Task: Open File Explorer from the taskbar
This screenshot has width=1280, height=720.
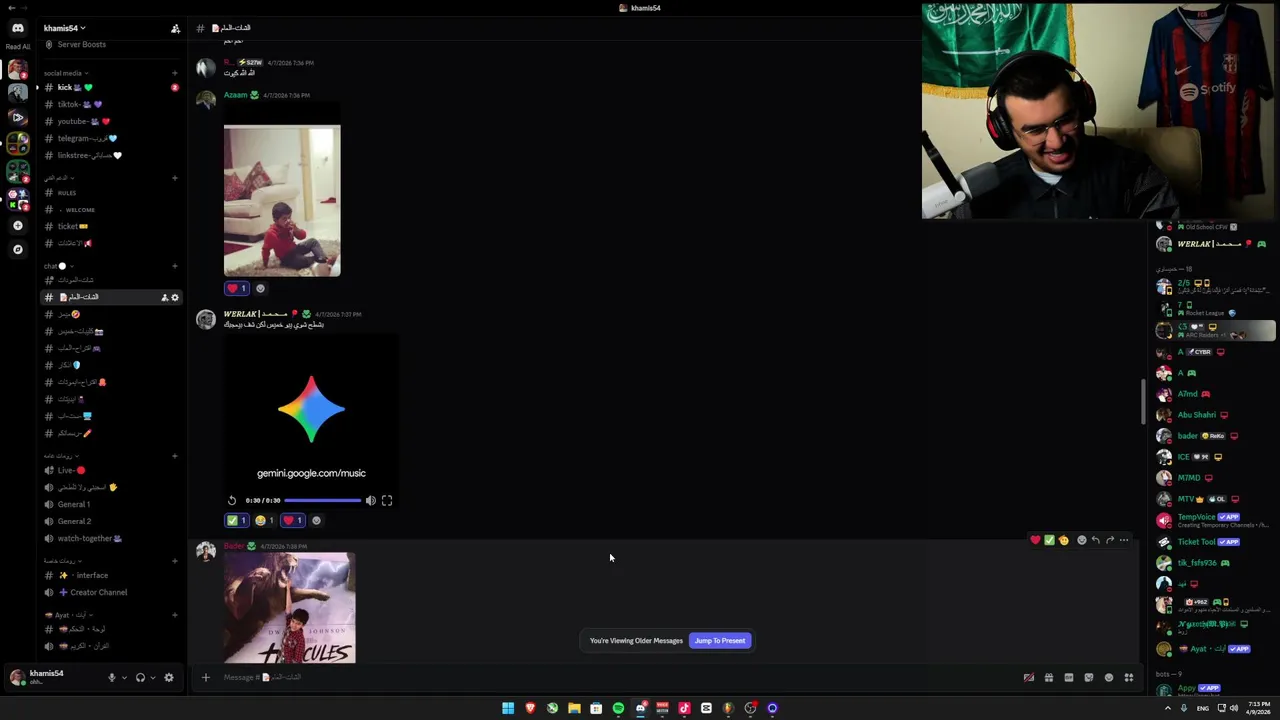Action: [x=574, y=708]
